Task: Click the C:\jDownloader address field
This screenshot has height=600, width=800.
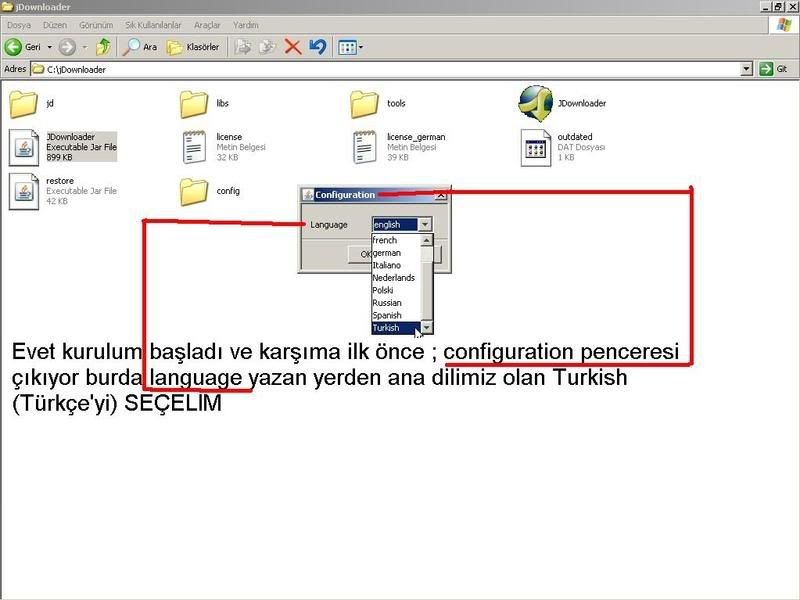Action: click(386, 69)
